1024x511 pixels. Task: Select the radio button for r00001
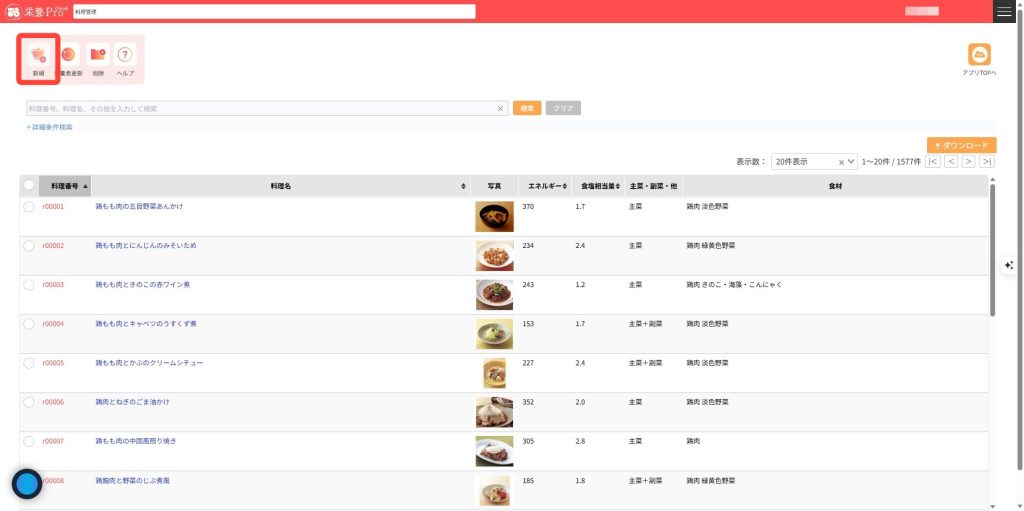(29, 206)
